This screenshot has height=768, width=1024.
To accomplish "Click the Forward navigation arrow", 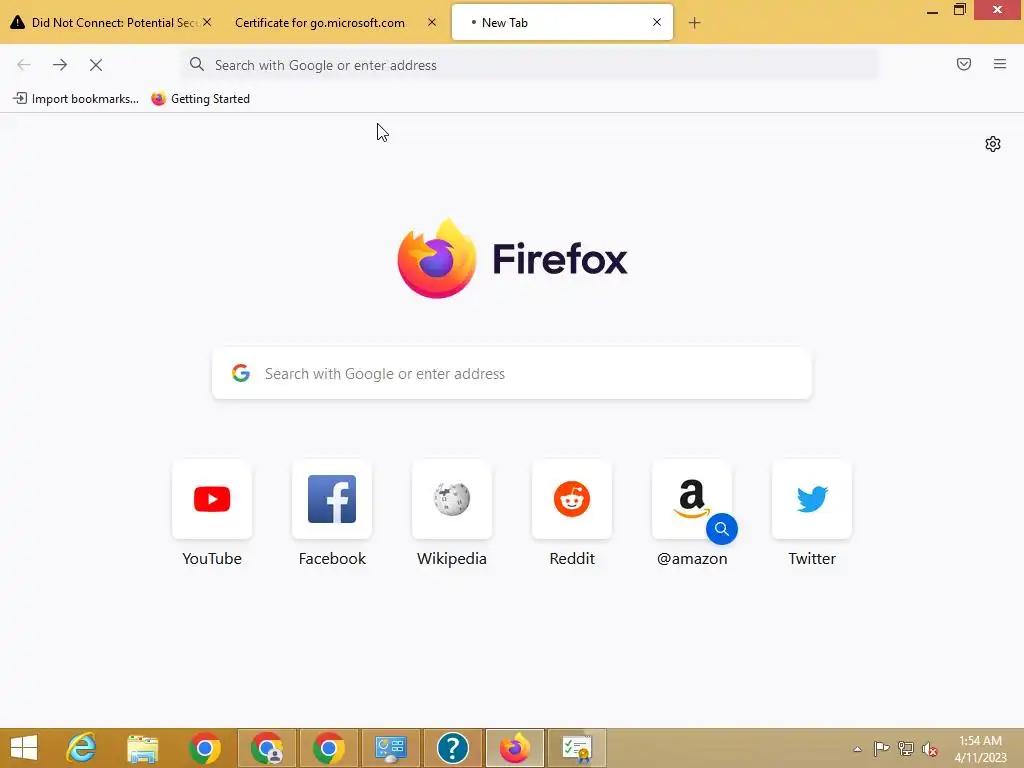I will [60, 65].
